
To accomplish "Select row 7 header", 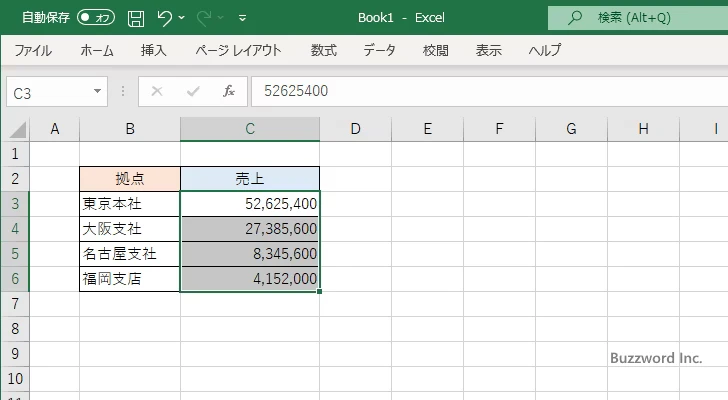I will click(15, 304).
